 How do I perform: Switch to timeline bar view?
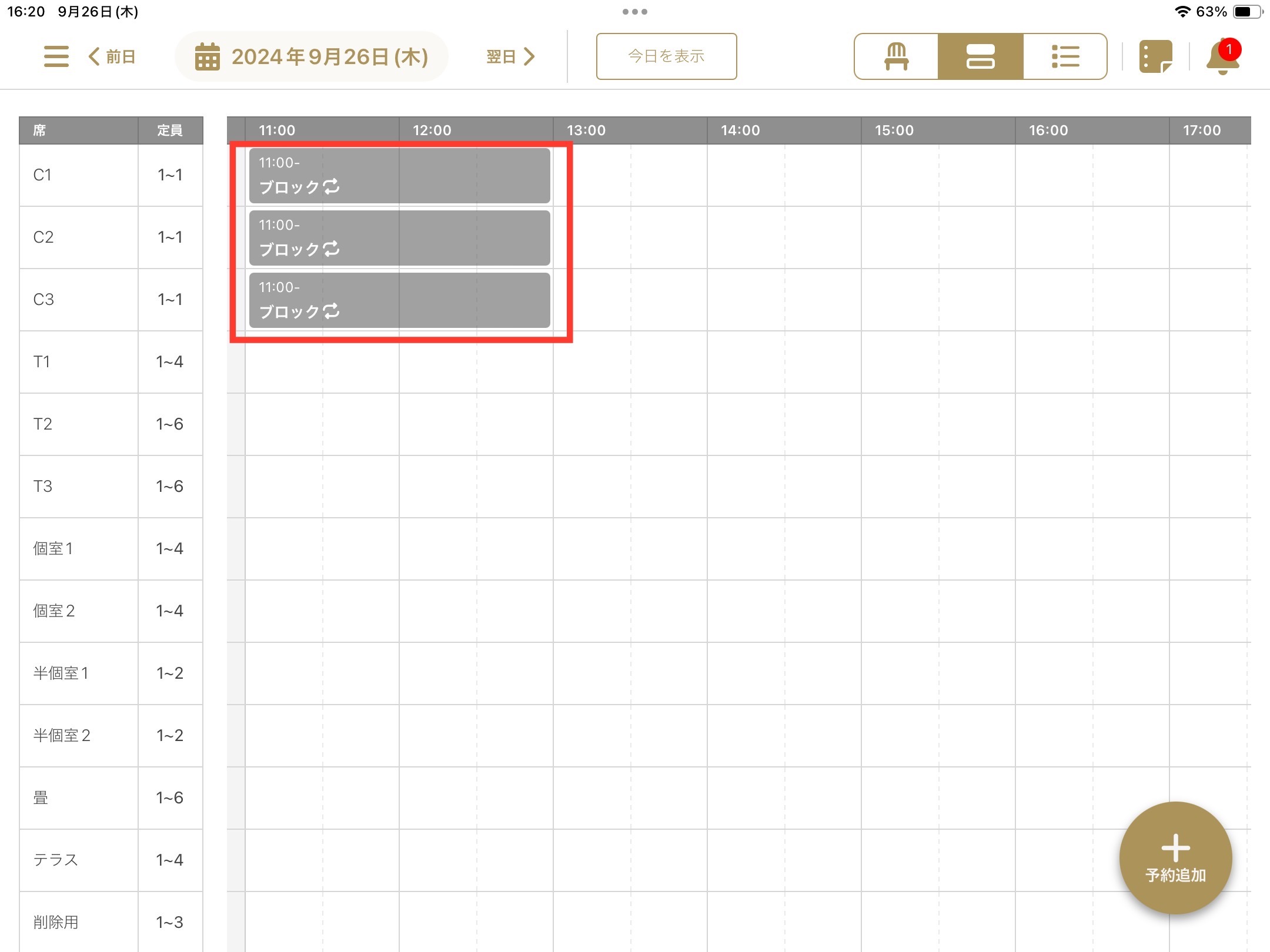pyautogui.click(x=980, y=56)
